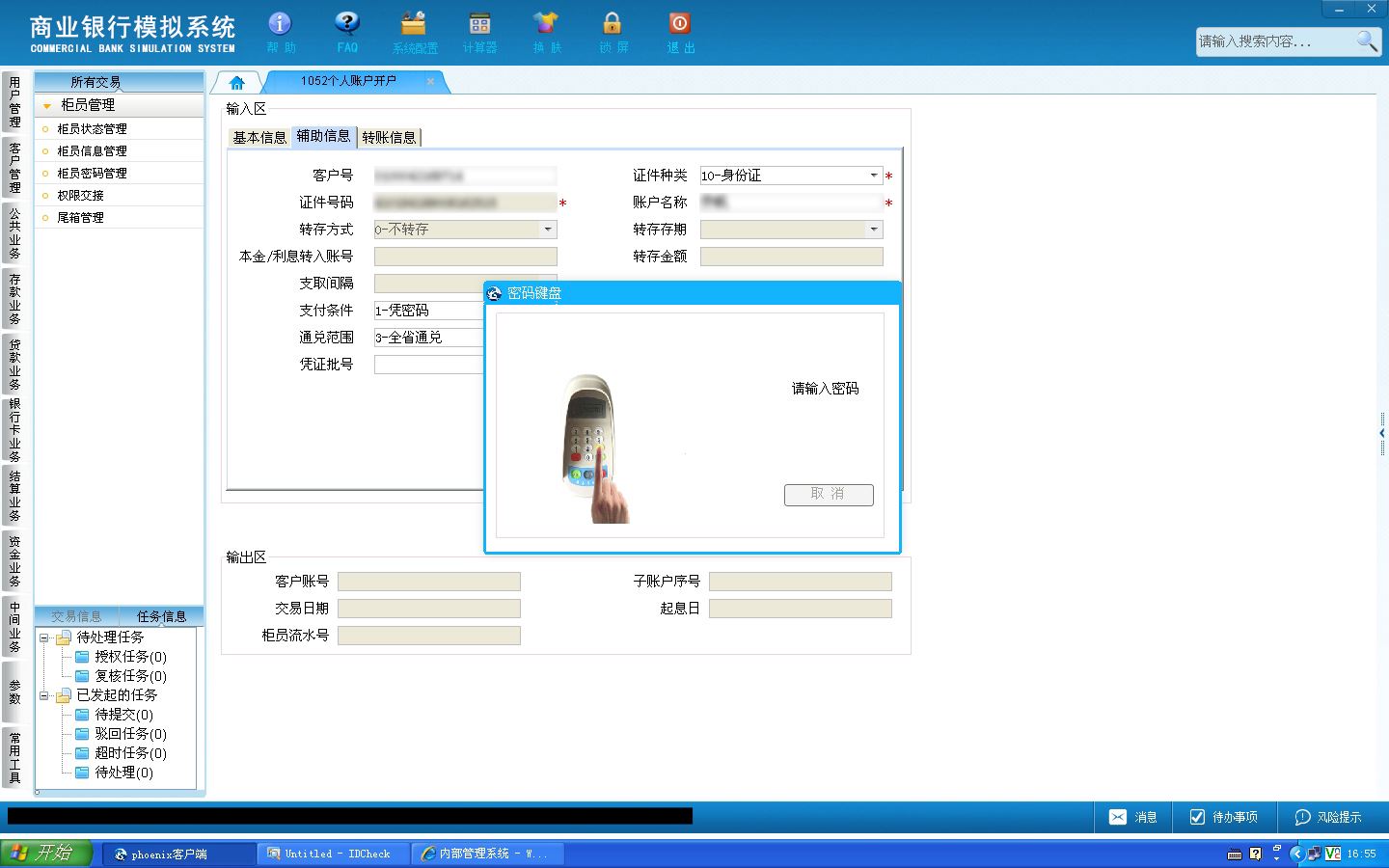This screenshot has width=1389, height=868.
Task: Open the 消息 envelope icon
Action: click(1117, 817)
